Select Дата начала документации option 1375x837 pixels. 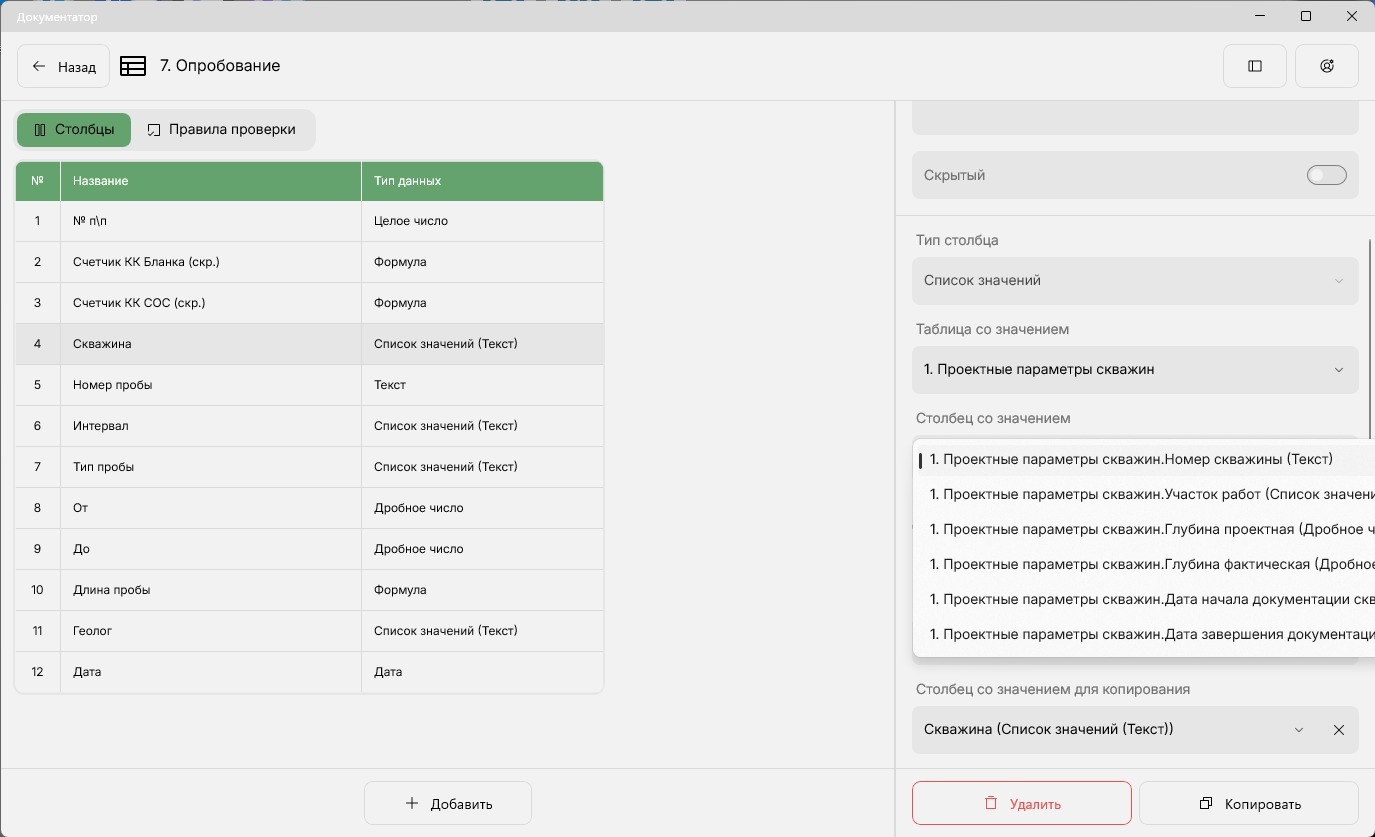1144,599
